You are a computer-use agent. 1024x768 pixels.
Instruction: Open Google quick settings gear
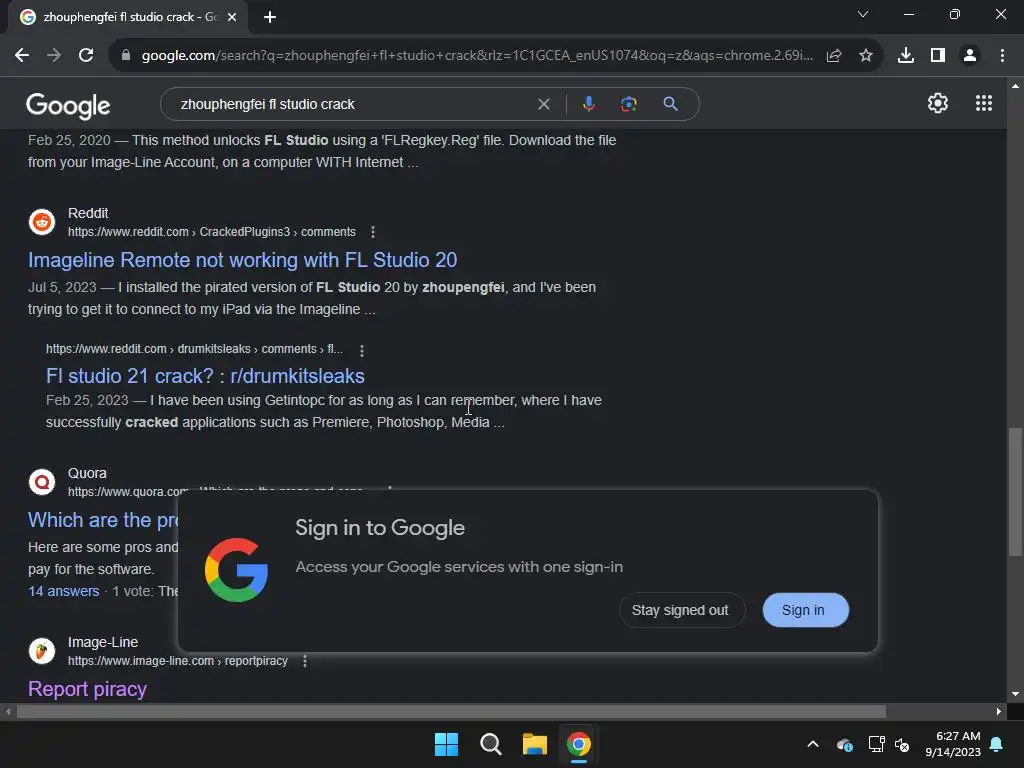pos(938,103)
